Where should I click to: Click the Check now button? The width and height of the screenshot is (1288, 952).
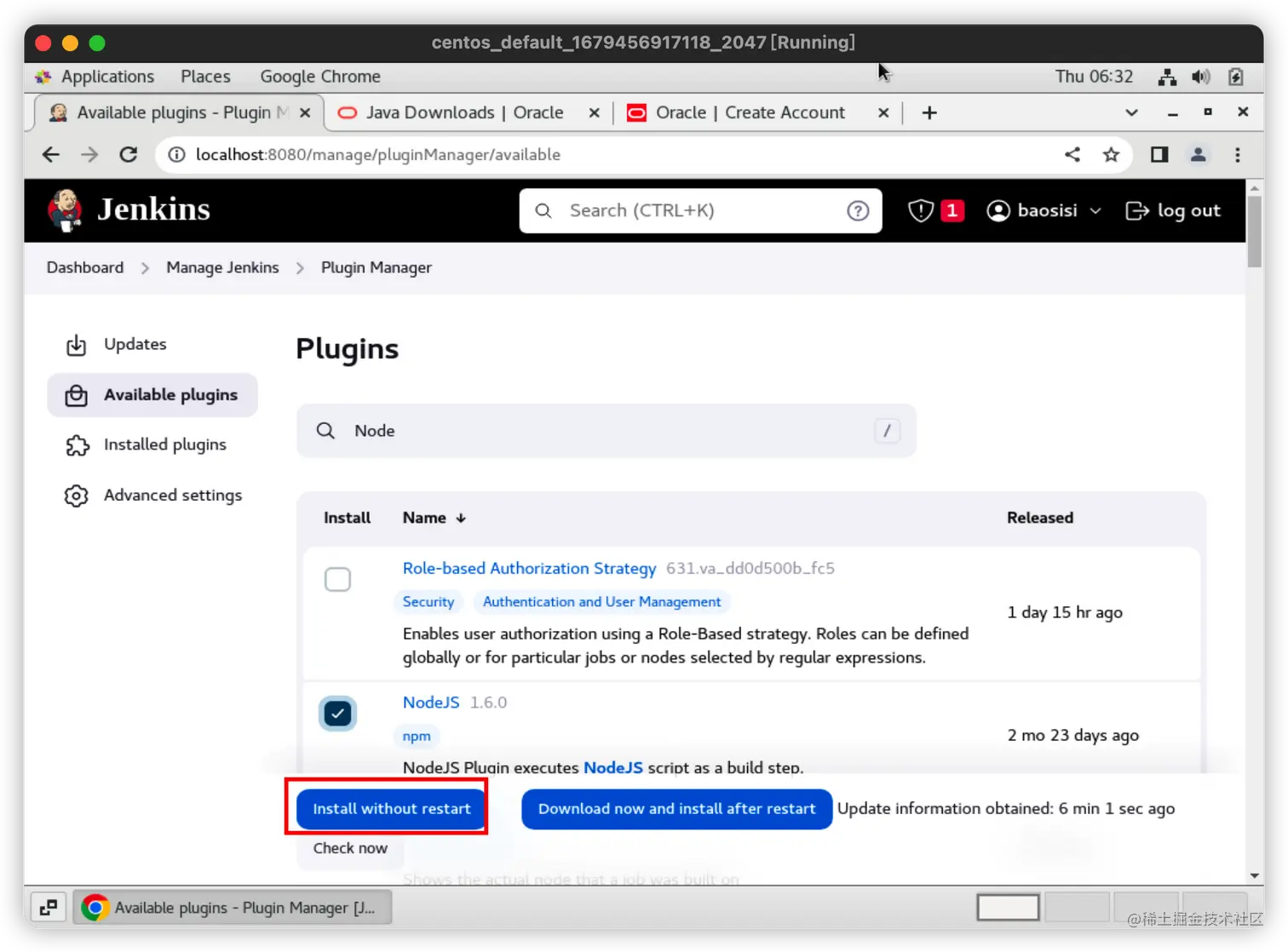(350, 848)
